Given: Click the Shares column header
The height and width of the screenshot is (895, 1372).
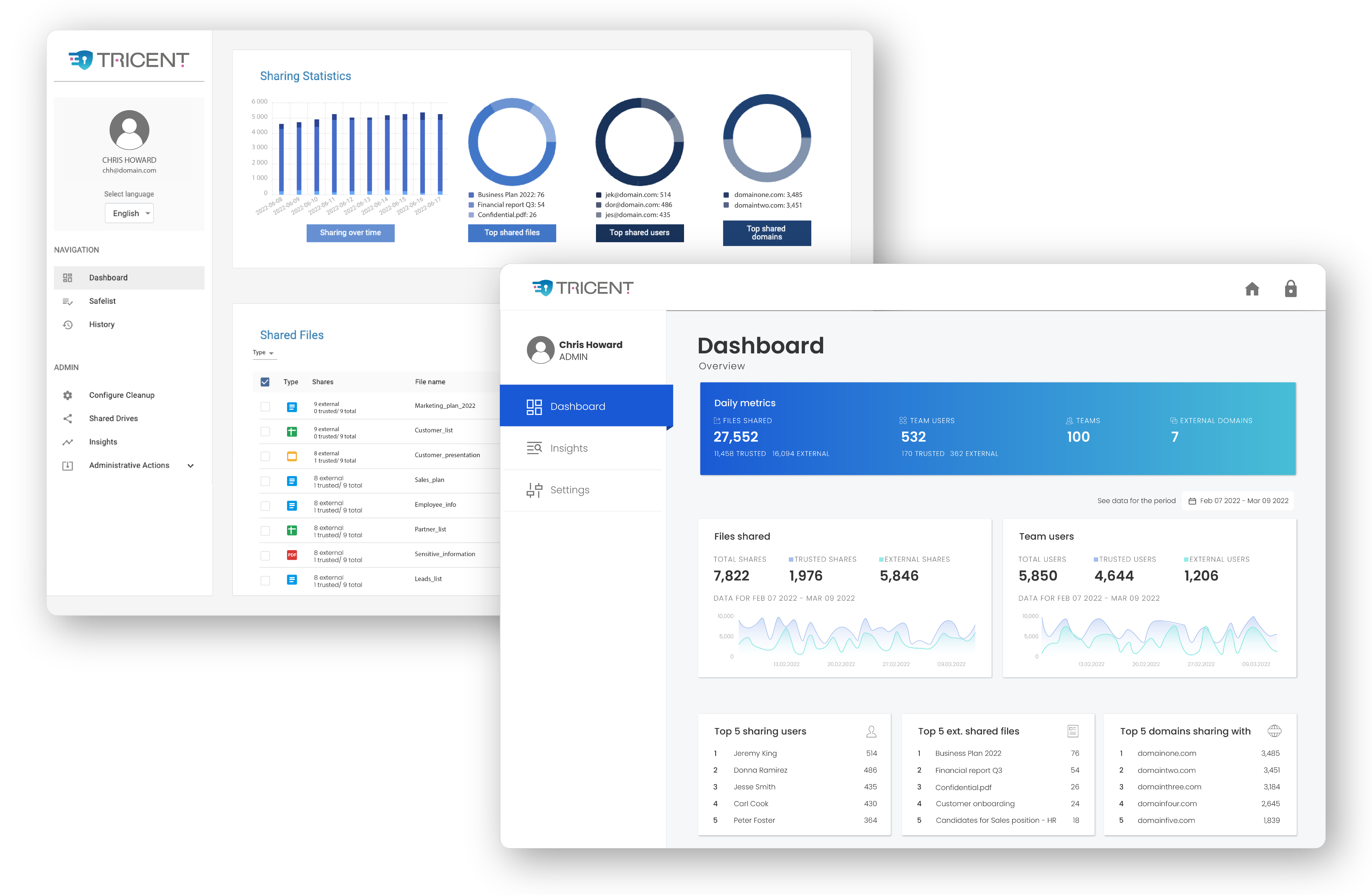Looking at the screenshot, I should 323,382.
